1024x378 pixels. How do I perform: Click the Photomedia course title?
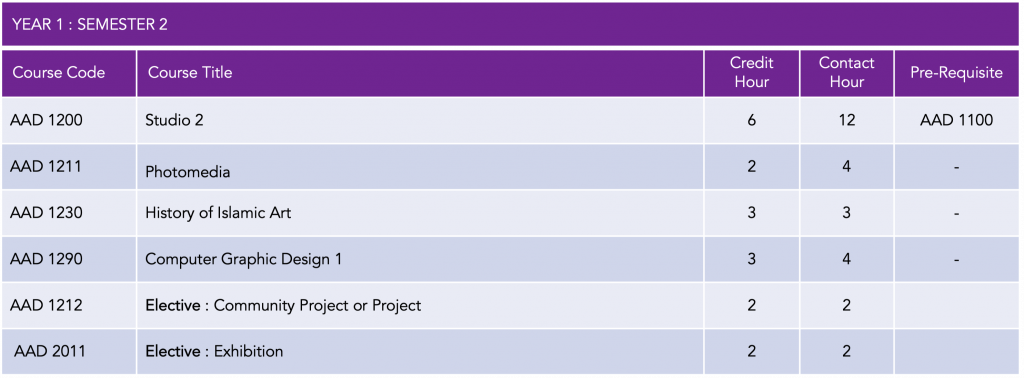(187, 172)
